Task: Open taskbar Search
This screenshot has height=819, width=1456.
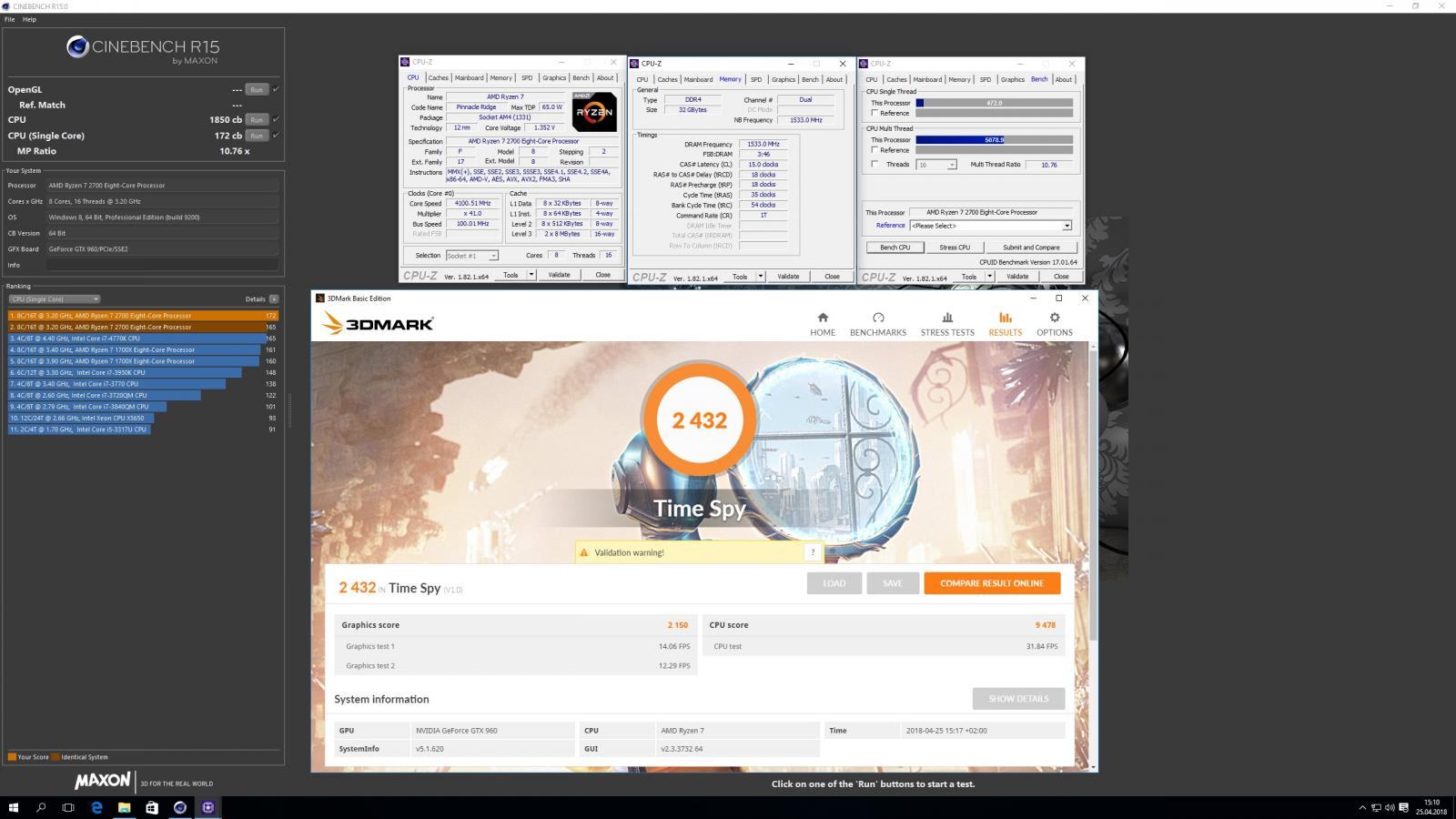Action: [x=41, y=807]
